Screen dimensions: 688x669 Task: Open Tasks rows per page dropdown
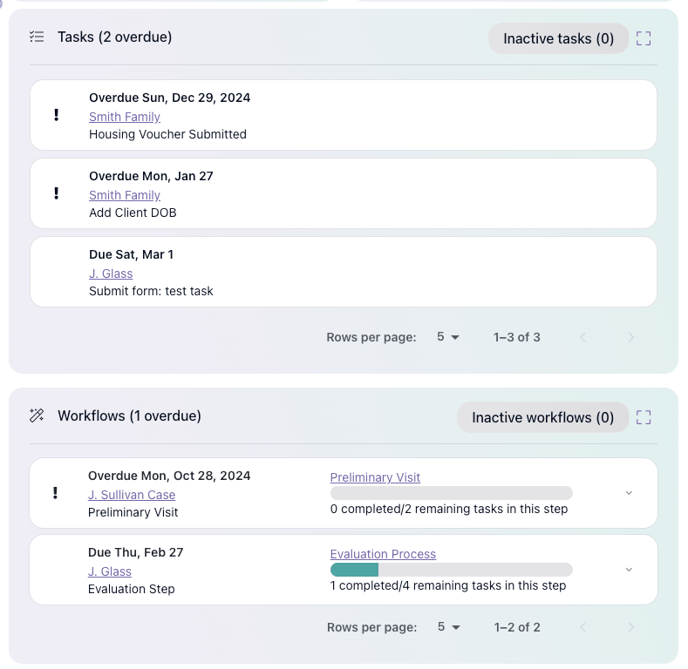448,337
